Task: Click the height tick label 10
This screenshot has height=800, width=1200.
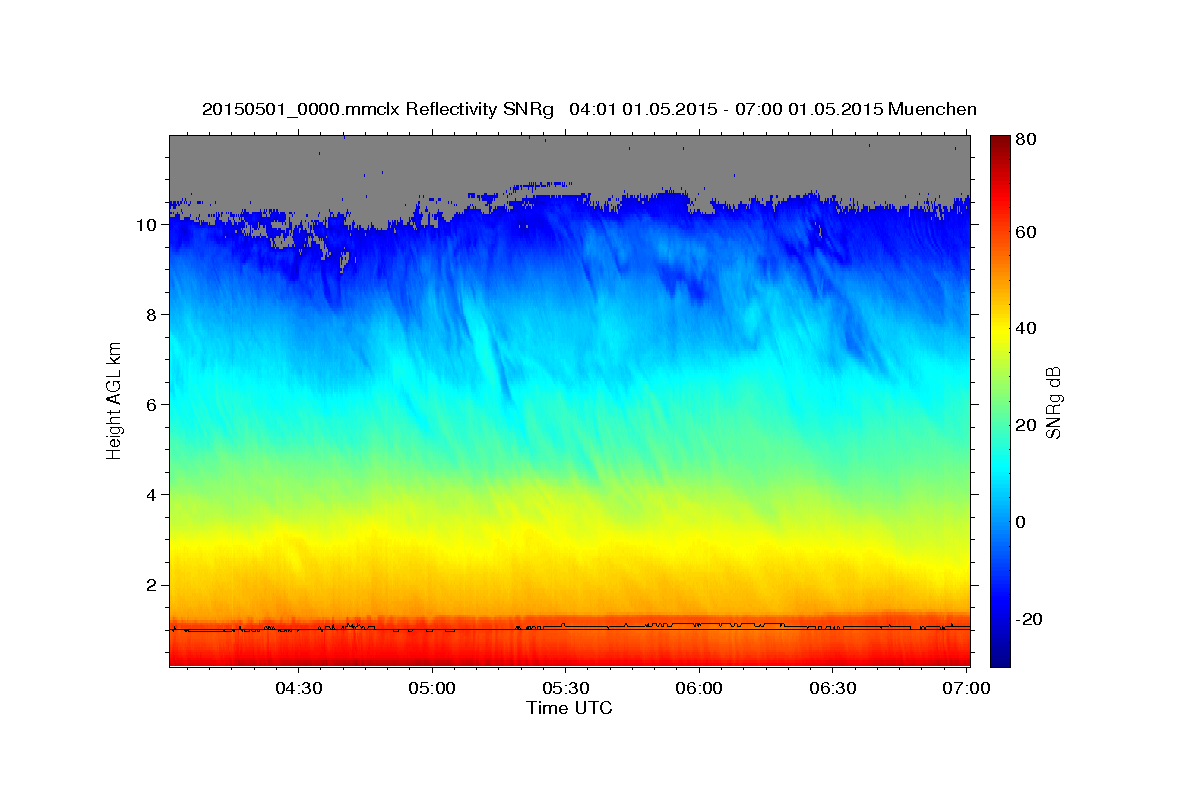Action: (148, 225)
